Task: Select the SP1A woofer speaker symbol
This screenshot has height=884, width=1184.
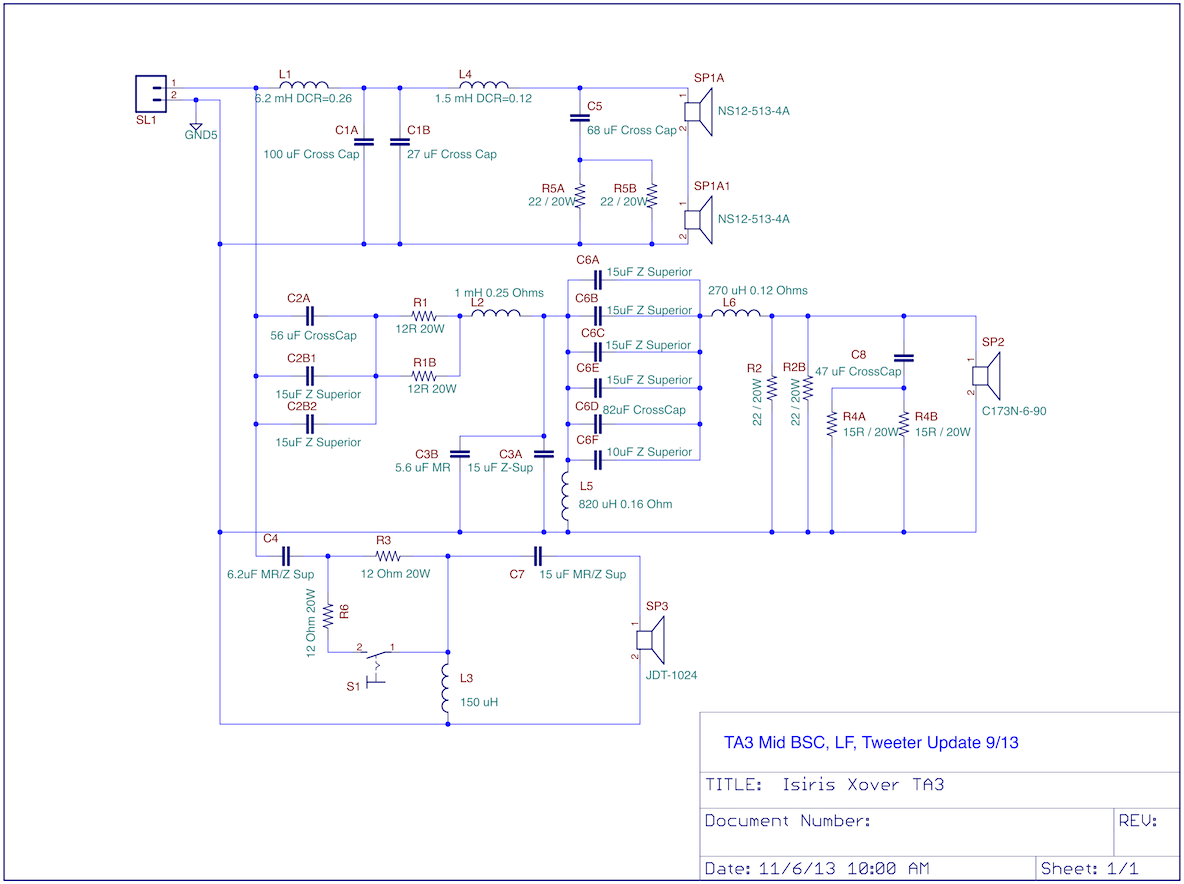Action: pos(698,112)
